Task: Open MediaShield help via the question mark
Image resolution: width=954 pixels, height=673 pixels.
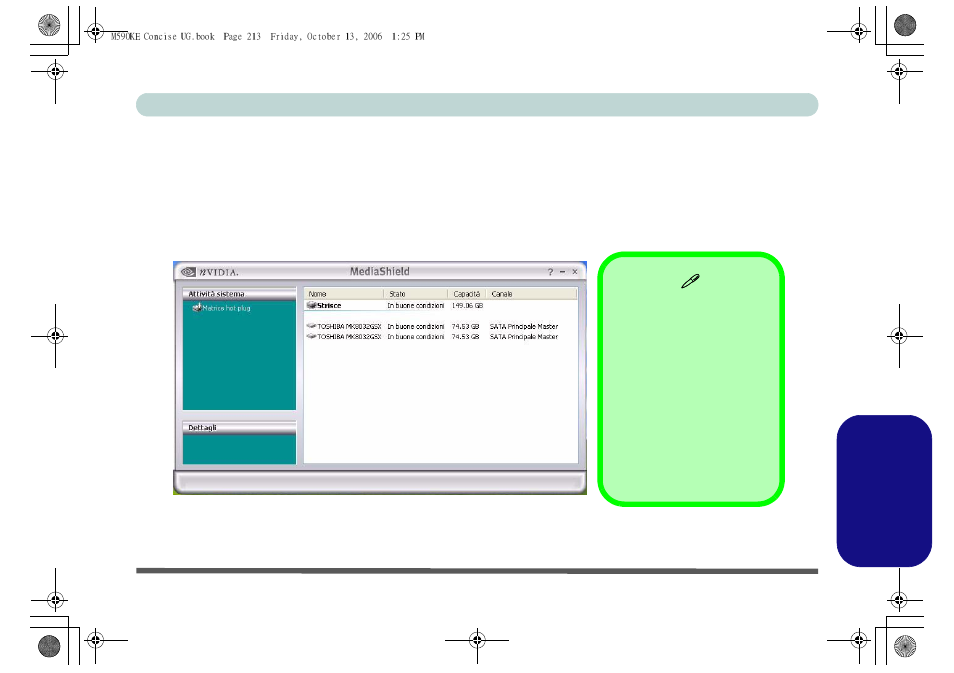Action: click(x=549, y=271)
